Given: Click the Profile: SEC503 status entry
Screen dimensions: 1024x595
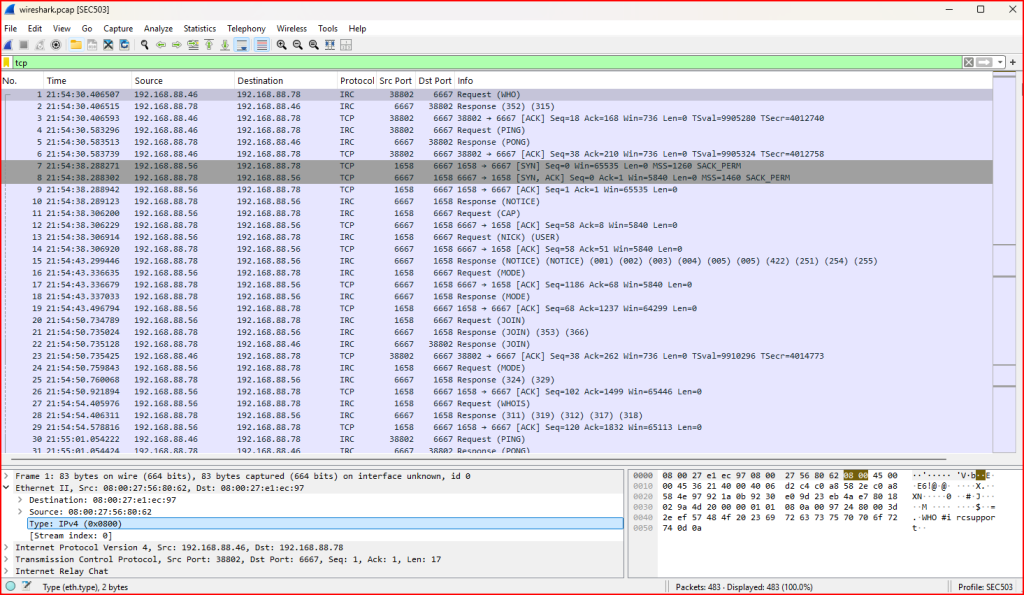Looking at the screenshot, I should pos(985,587).
